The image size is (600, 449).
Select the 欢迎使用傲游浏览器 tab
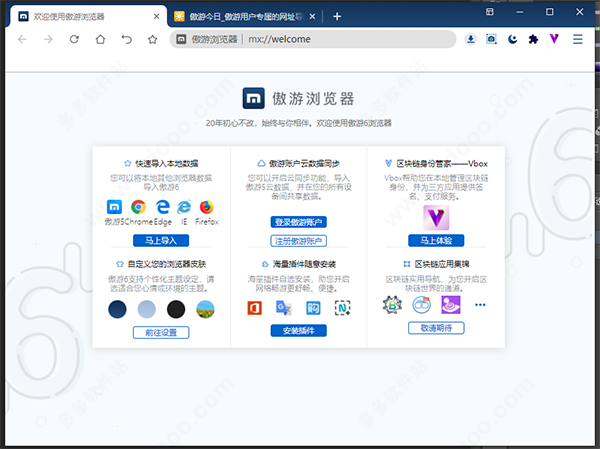pos(88,16)
